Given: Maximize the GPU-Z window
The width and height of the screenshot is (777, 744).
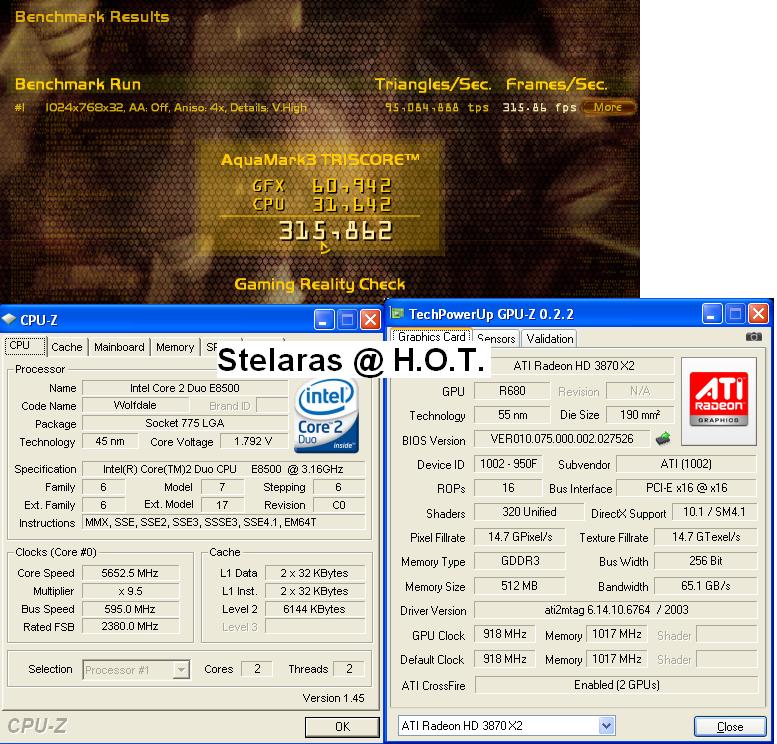Looking at the screenshot, I should pos(735,314).
